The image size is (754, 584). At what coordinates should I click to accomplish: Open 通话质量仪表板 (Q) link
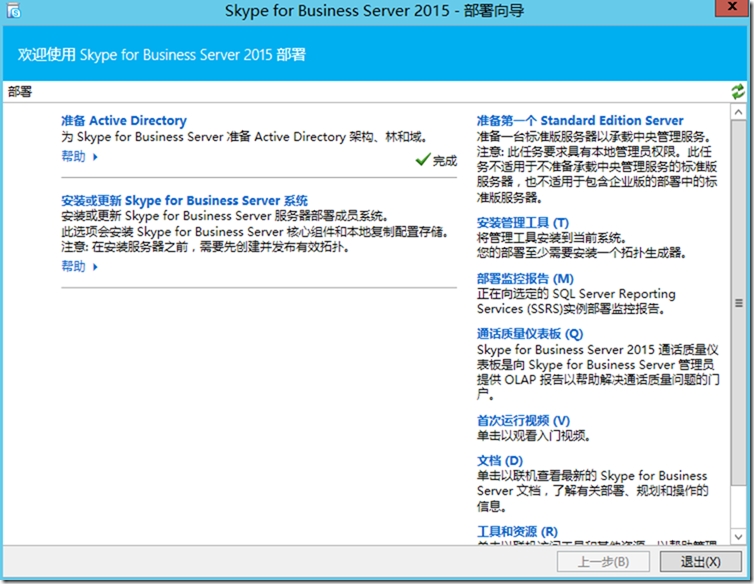pos(530,333)
